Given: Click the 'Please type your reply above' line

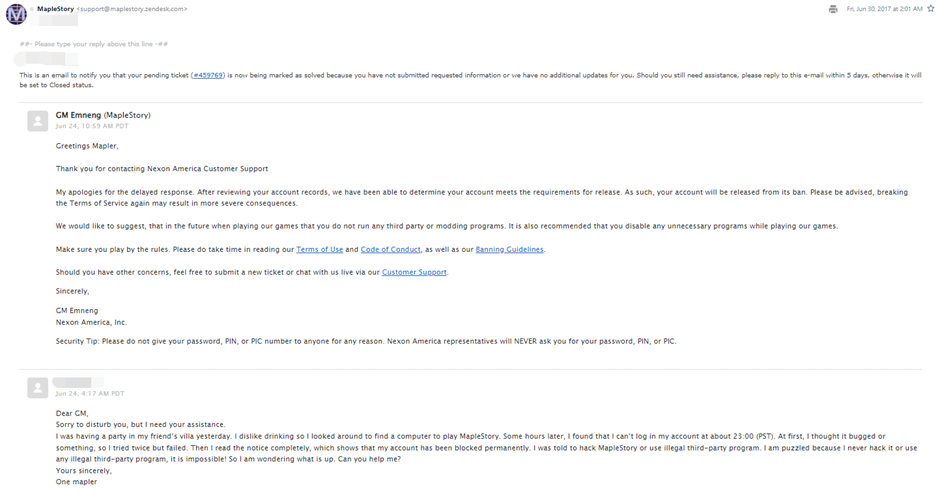Looking at the screenshot, I should pos(94,44).
